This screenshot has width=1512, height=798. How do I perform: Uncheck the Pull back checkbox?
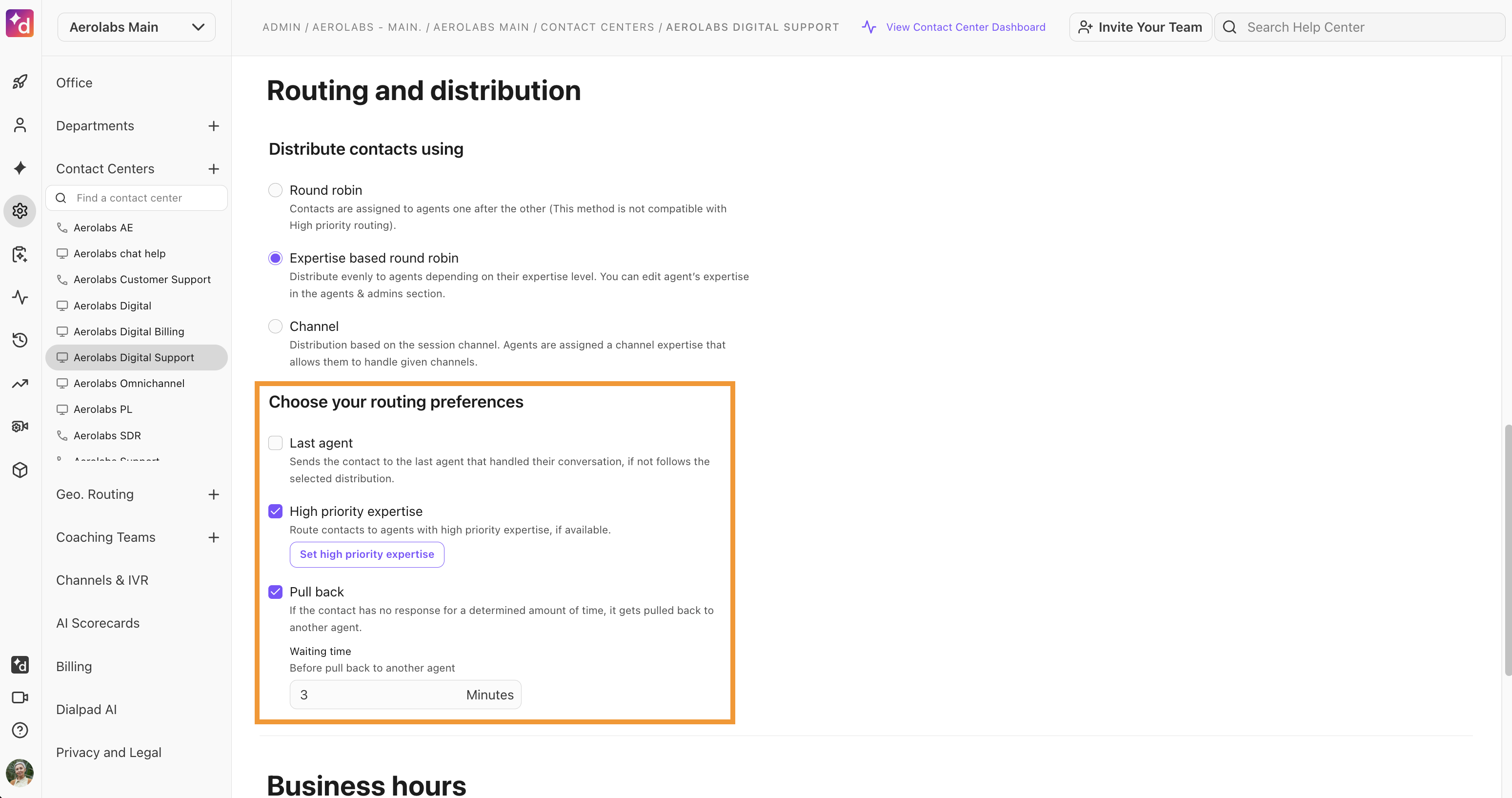tap(275, 592)
